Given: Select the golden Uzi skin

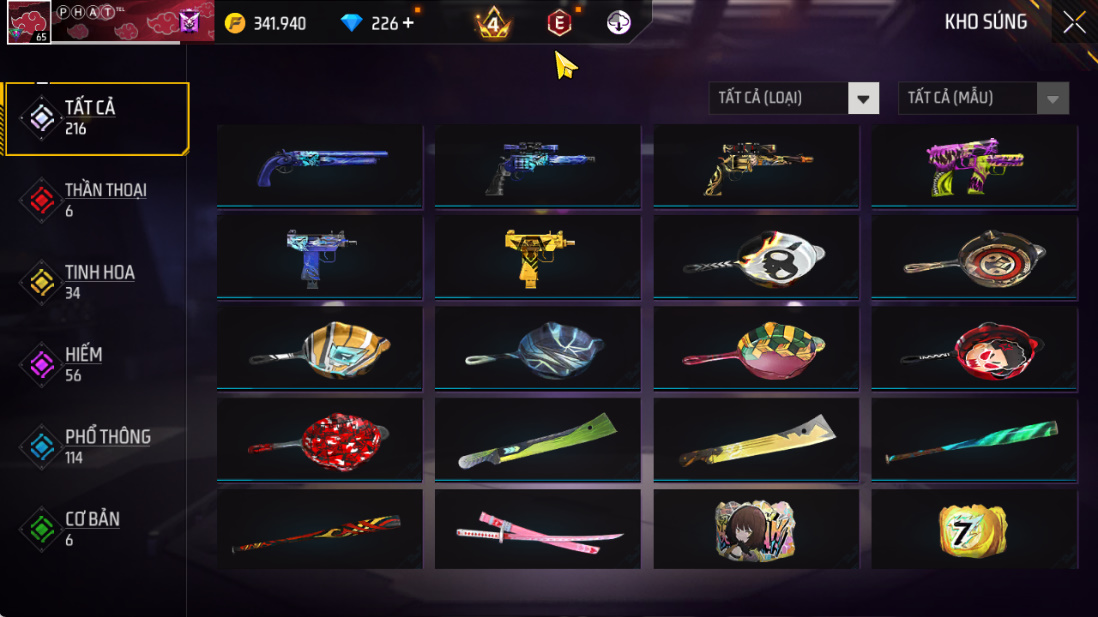Looking at the screenshot, I should pos(538,257).
